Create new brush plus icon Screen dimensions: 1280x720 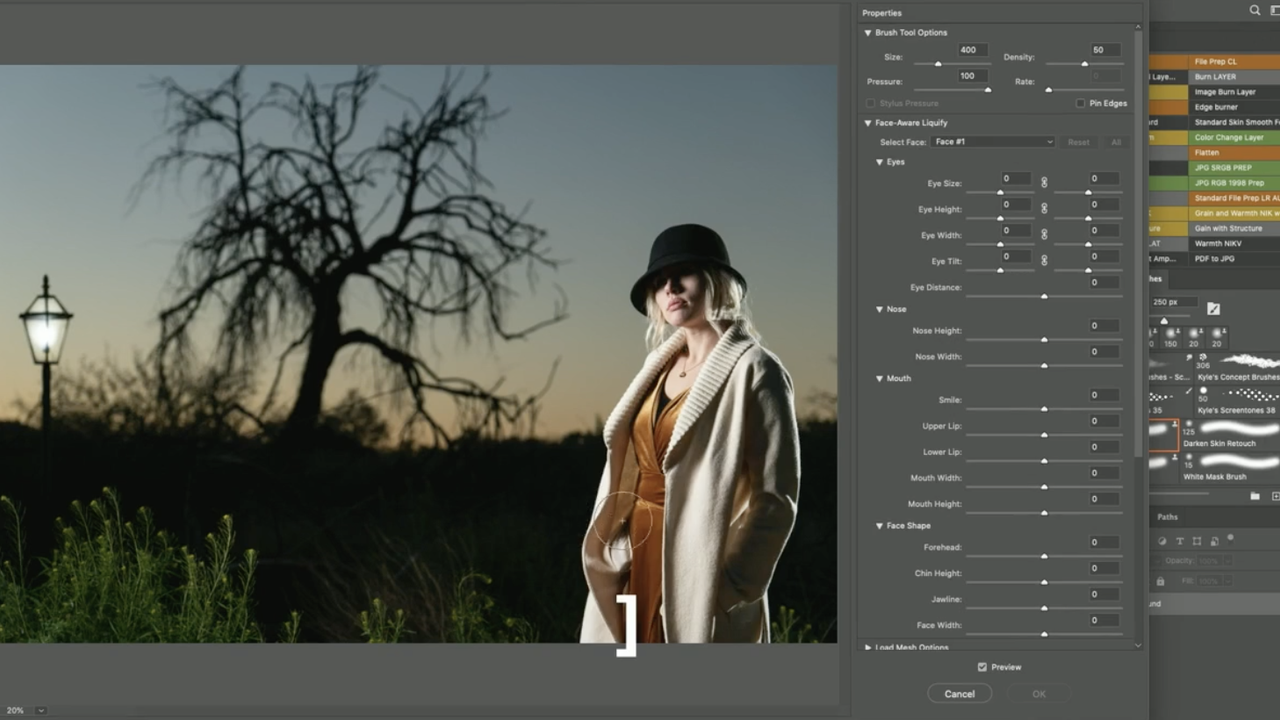[x=1275, y=496]
